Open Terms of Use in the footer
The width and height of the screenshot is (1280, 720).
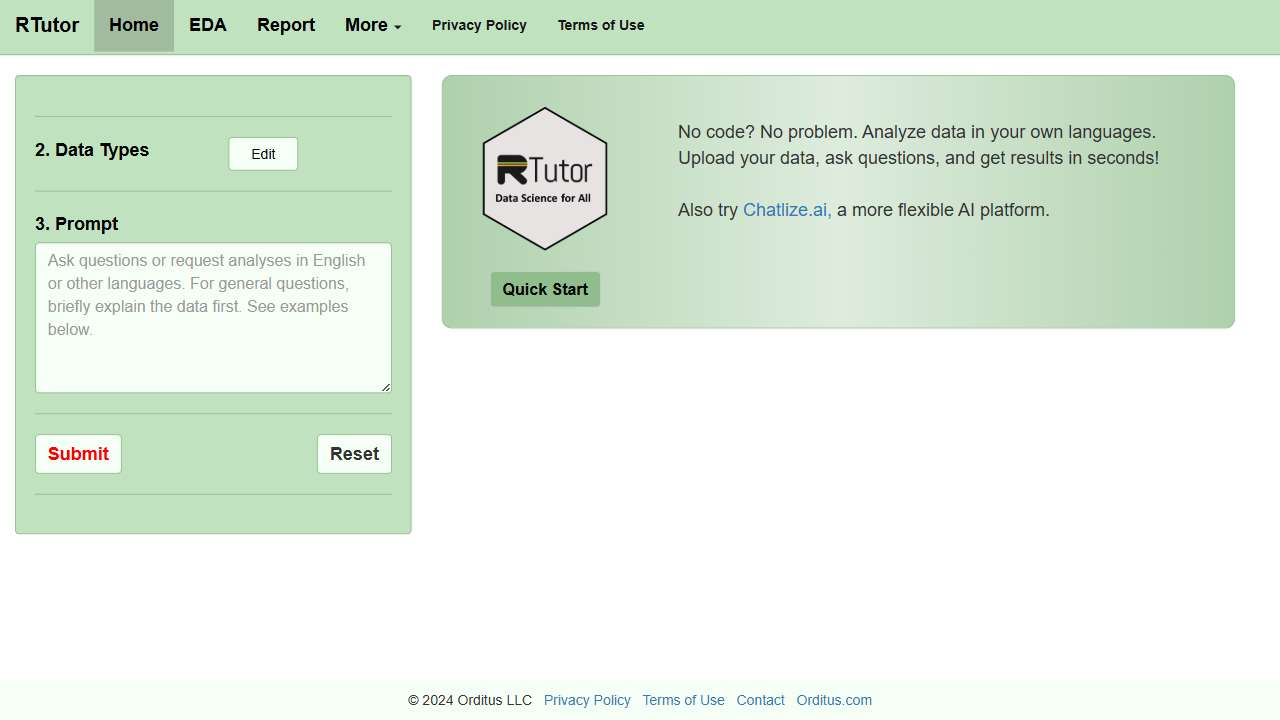[683, 700]
